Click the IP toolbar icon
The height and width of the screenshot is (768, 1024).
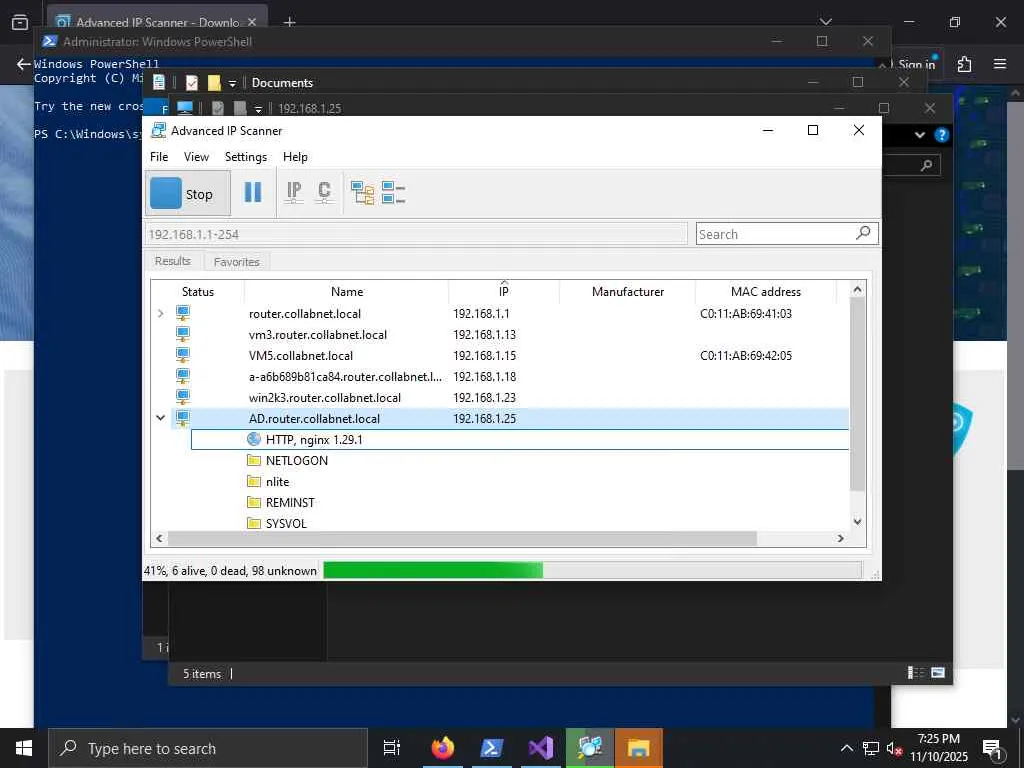point(294,192)
